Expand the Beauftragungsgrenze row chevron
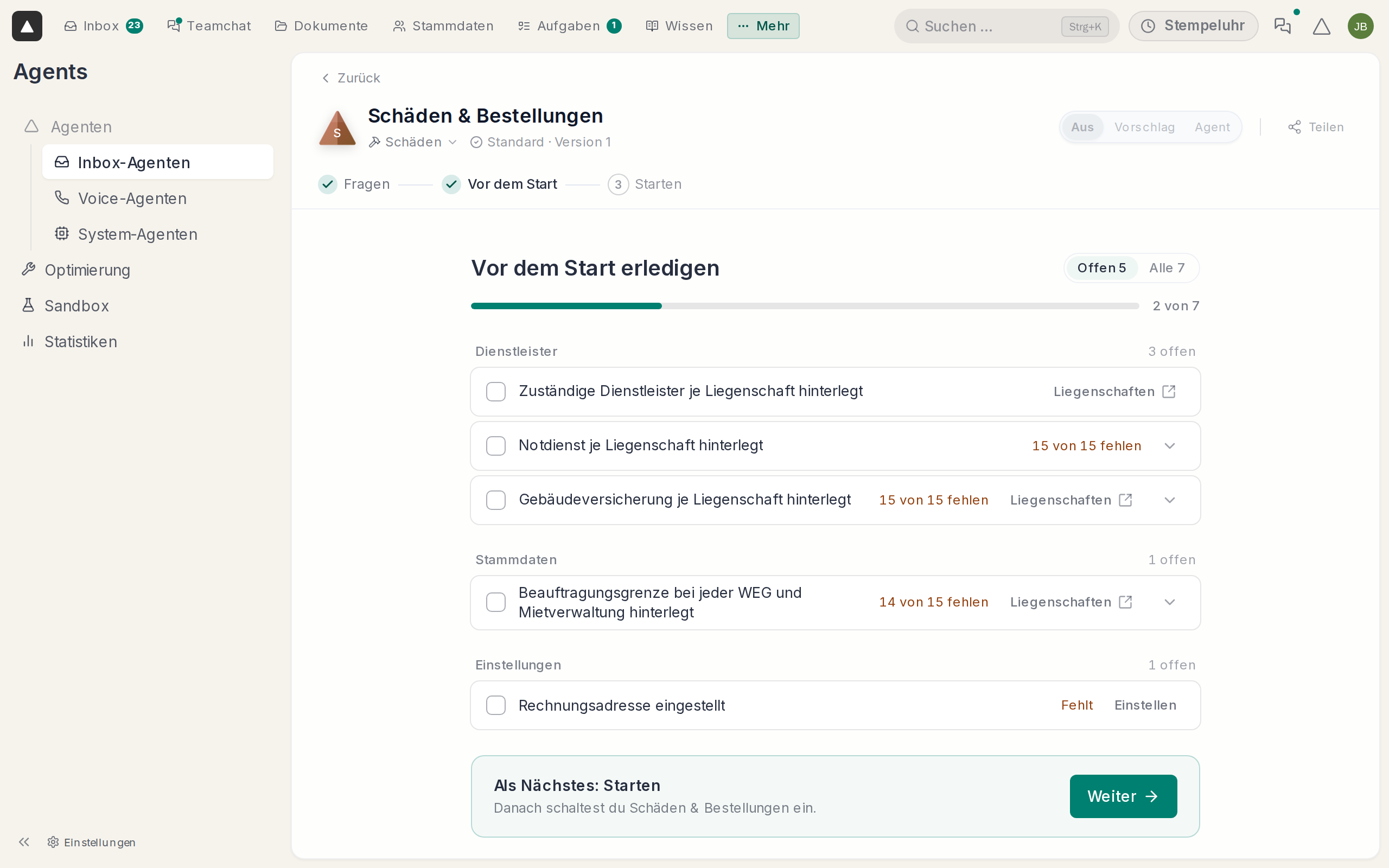The height and width of the screenshot is (868, 1389). click(1170, 602)
